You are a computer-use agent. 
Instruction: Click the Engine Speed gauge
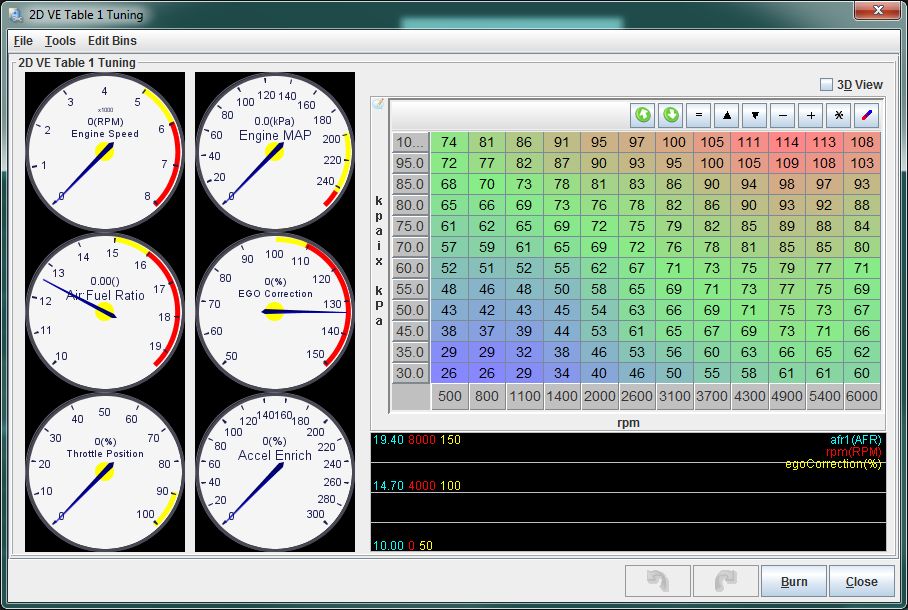105,152
